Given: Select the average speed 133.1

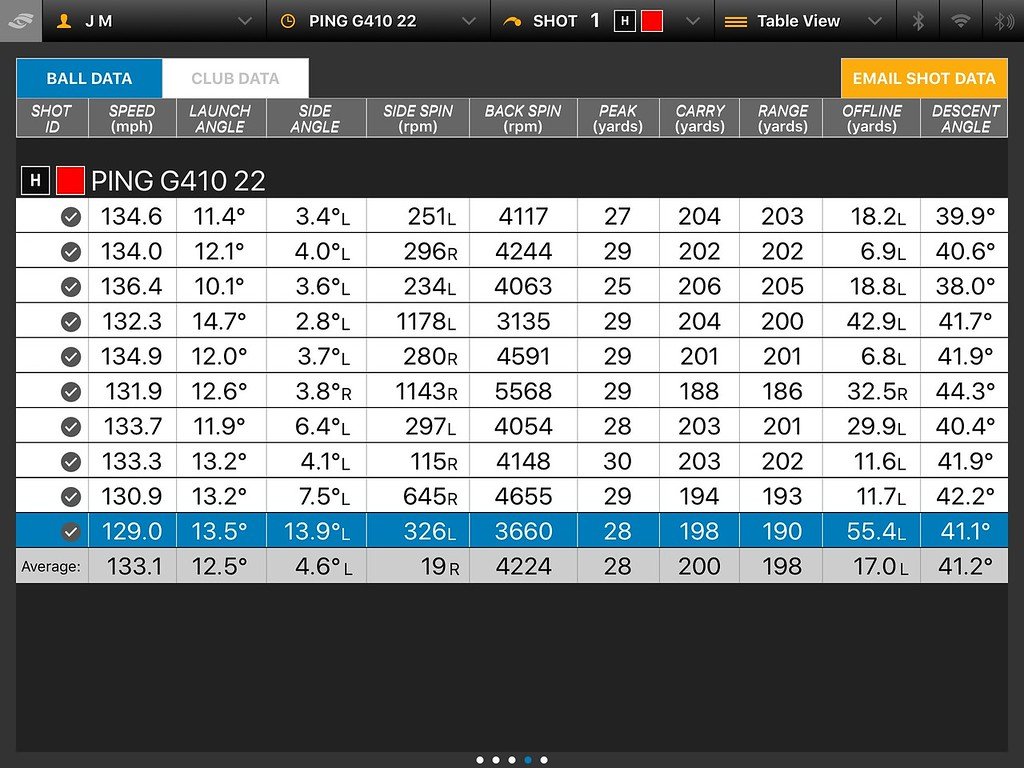Looking at the screenshot, I should (135, 566).
